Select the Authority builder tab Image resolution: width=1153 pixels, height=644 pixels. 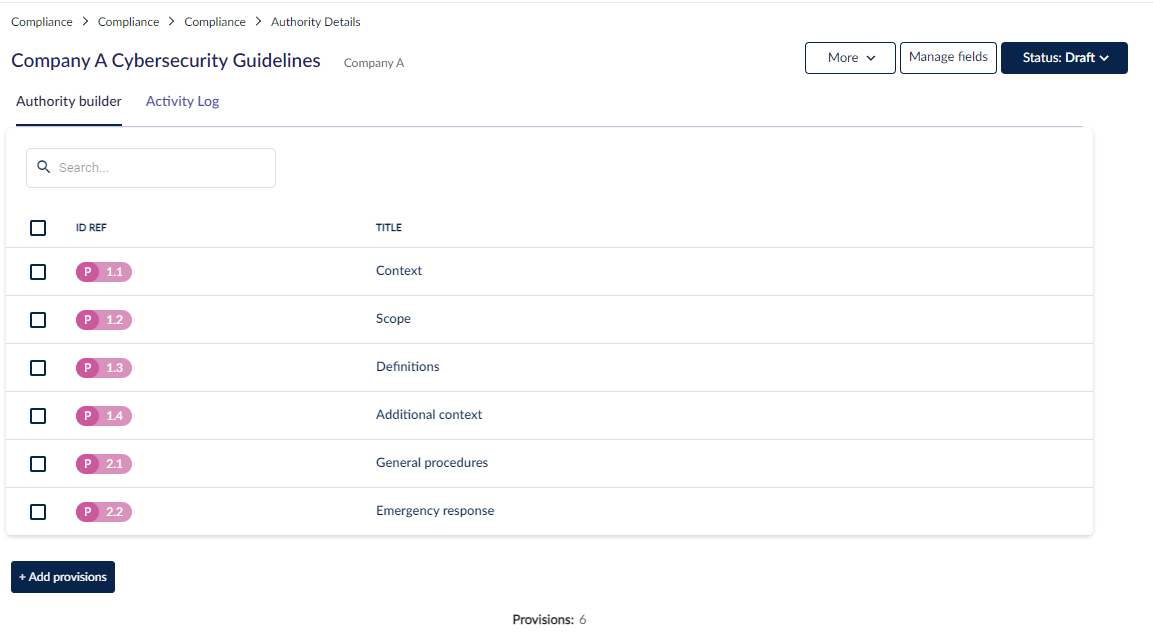click(69, 101)
